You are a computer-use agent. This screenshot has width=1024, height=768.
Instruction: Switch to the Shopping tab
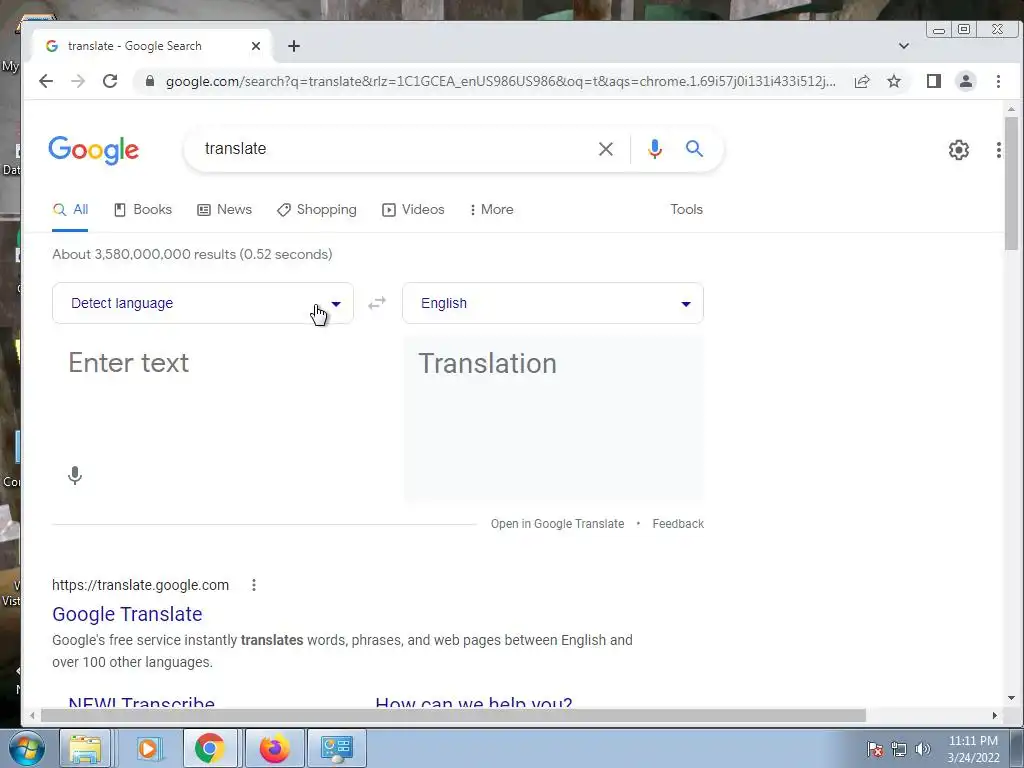(x=317, y=210)
